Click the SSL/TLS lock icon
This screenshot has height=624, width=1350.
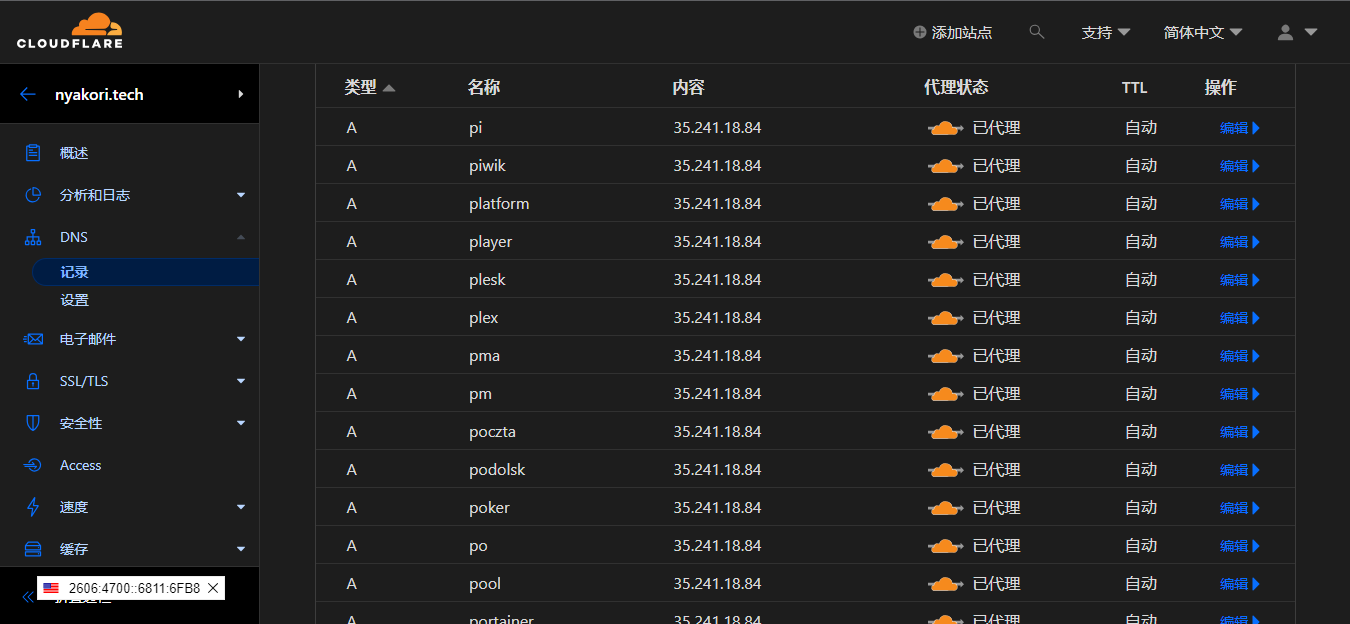(33, 381)
